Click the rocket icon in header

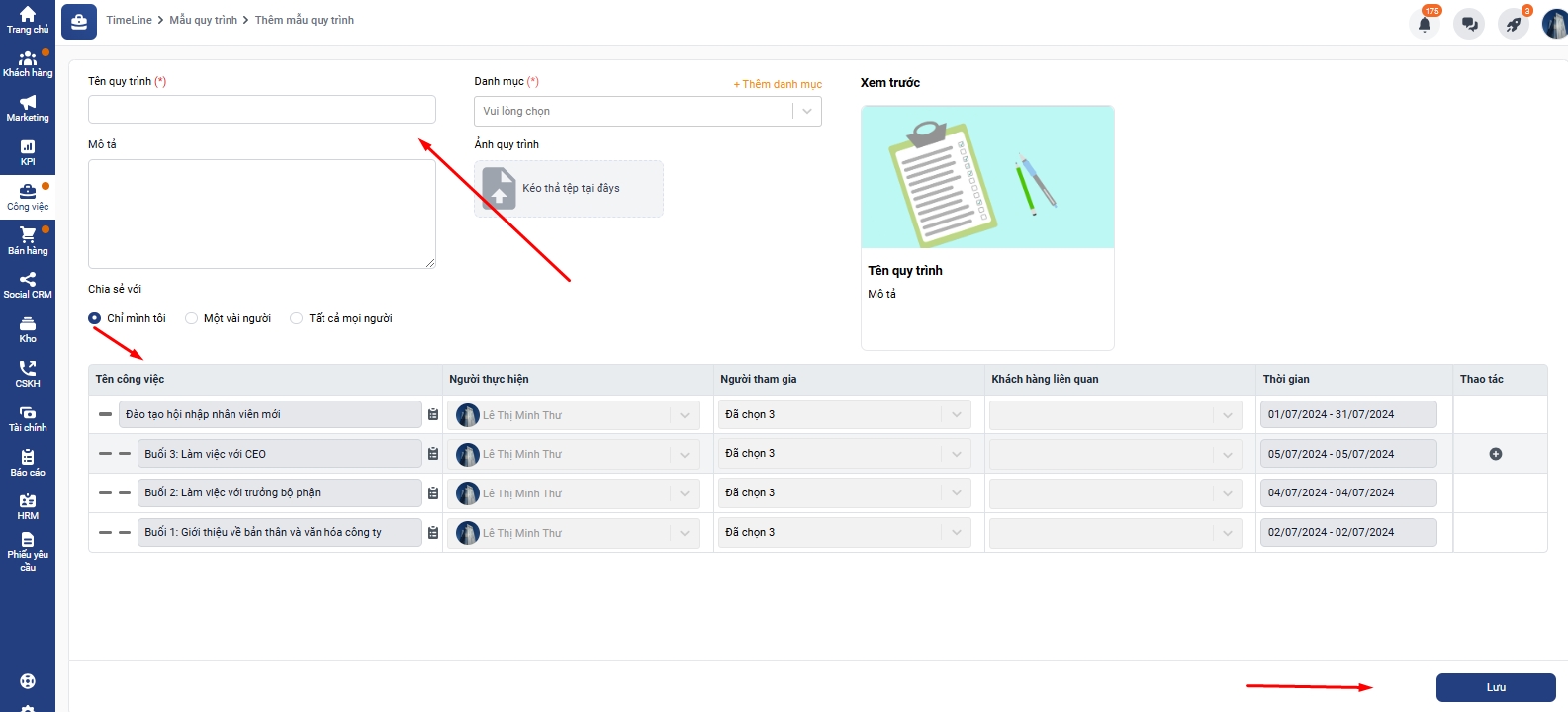click(x=1513, y=24)
